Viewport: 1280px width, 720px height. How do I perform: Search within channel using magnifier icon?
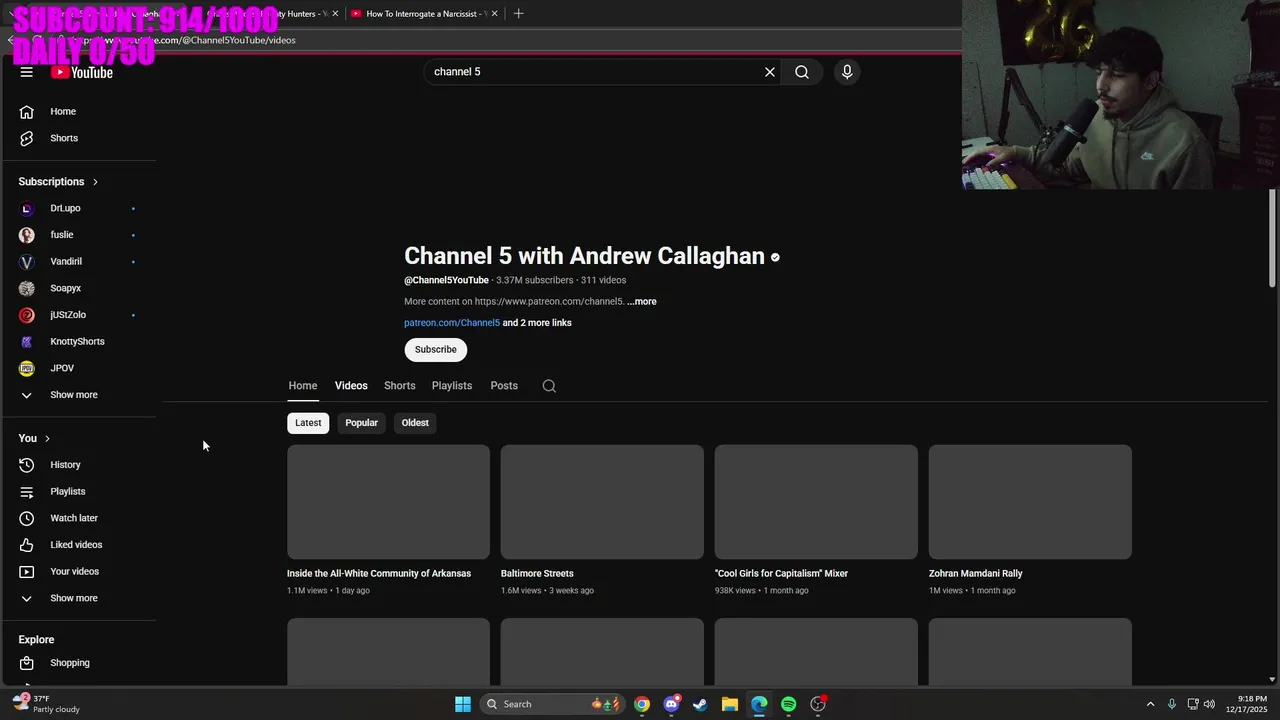(x=549, y=386)
